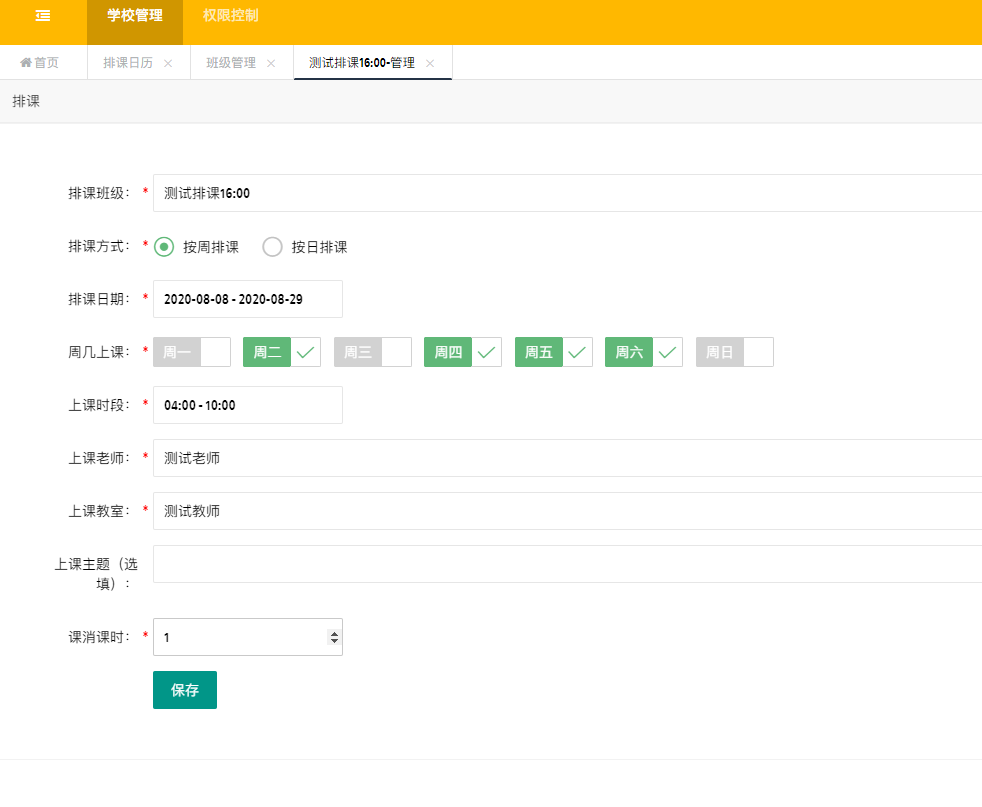Collapse the sidebar with the menu icon
This screenshot has height=807, width=982.
click(x=43, y=16)
